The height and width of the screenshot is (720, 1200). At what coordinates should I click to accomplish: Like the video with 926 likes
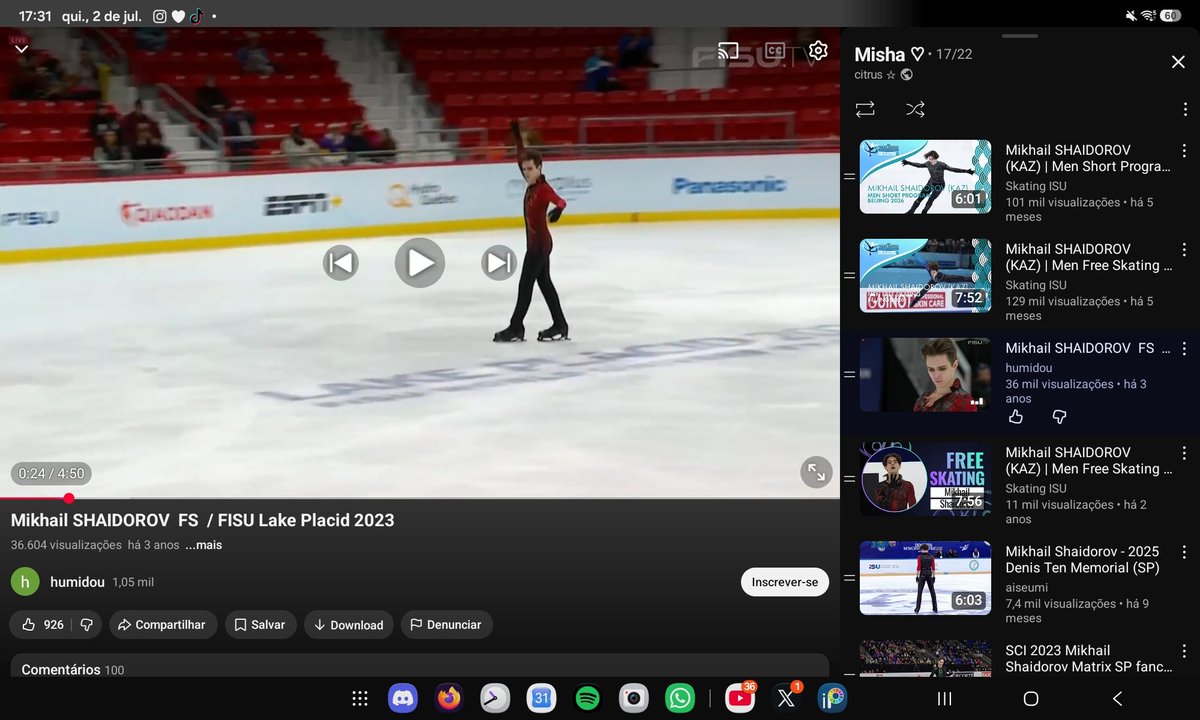click(41, 625)
